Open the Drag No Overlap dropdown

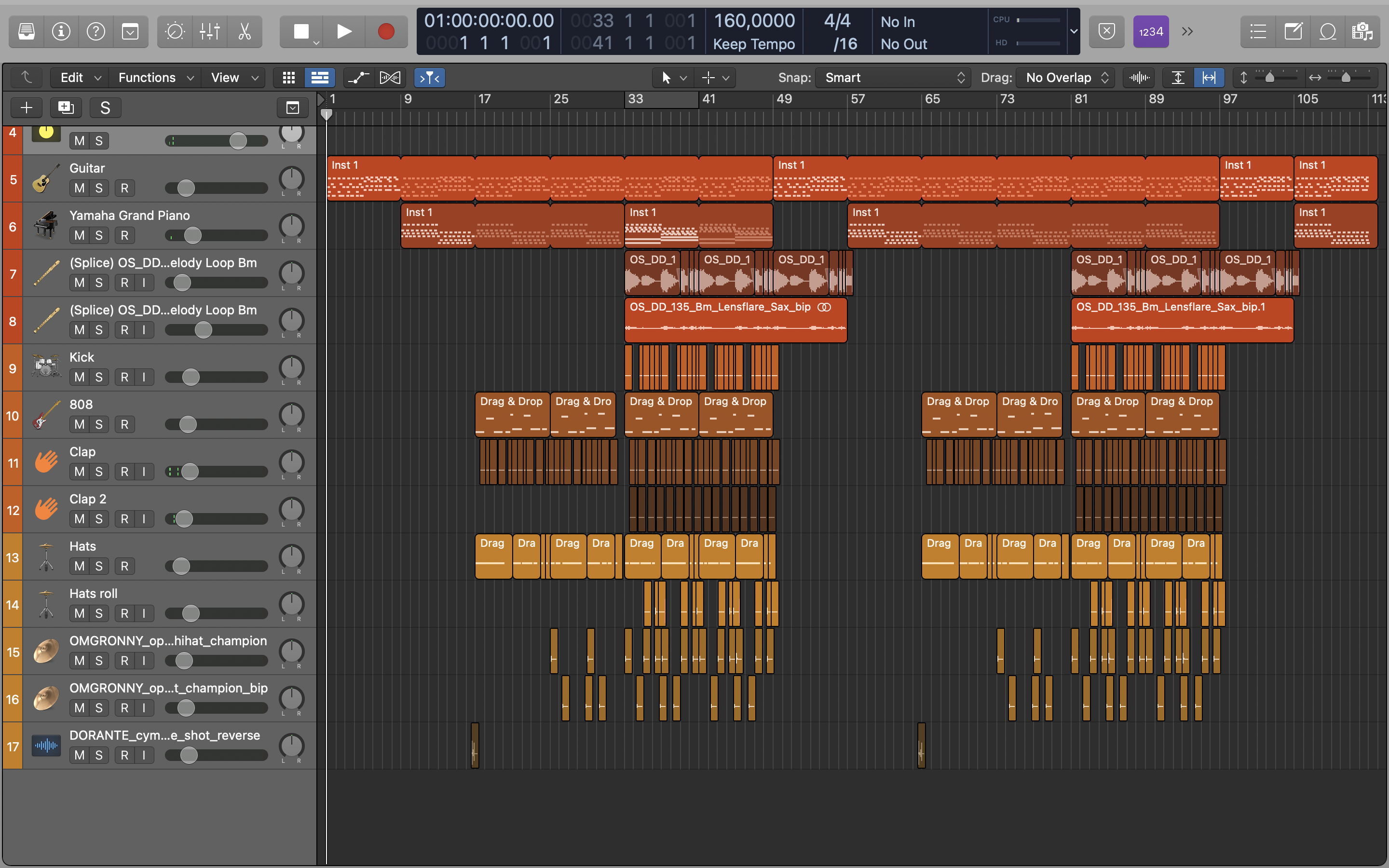coord(1066,78)
